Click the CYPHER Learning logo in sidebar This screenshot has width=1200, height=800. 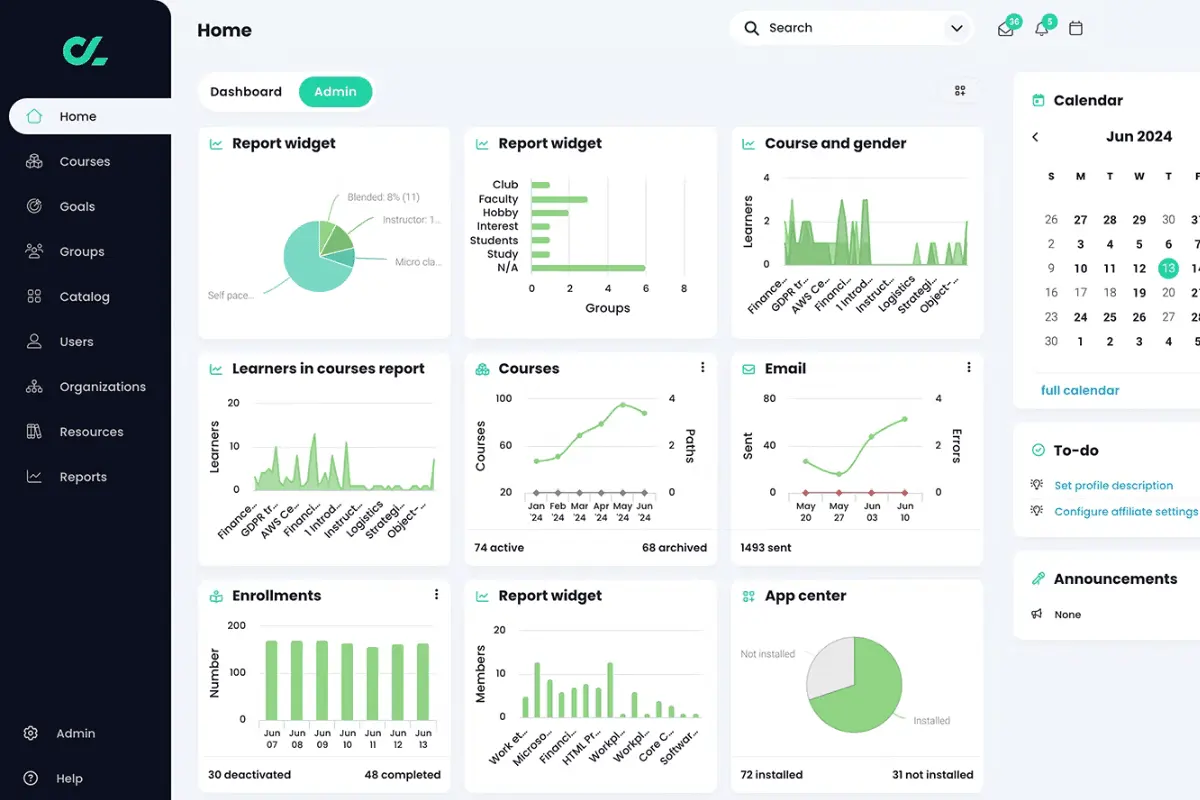(x=85, y=50)
